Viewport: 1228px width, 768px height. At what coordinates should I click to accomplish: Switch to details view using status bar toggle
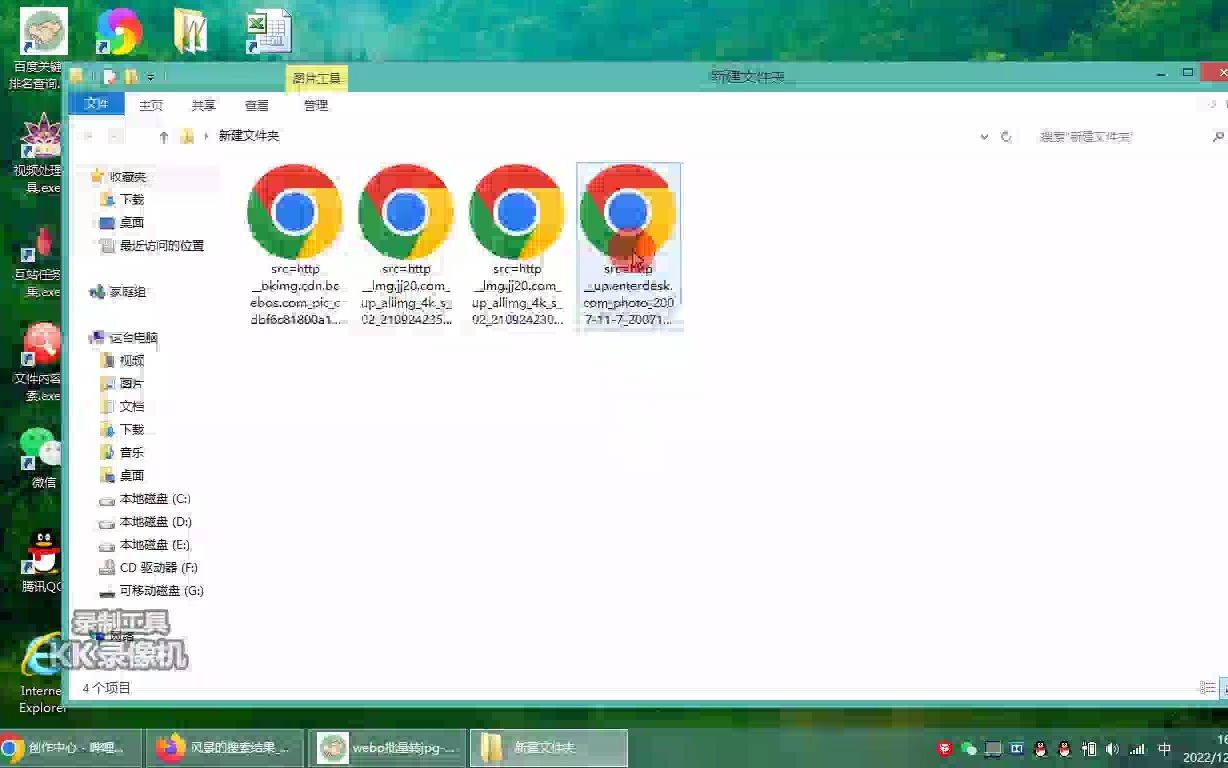1207,687
